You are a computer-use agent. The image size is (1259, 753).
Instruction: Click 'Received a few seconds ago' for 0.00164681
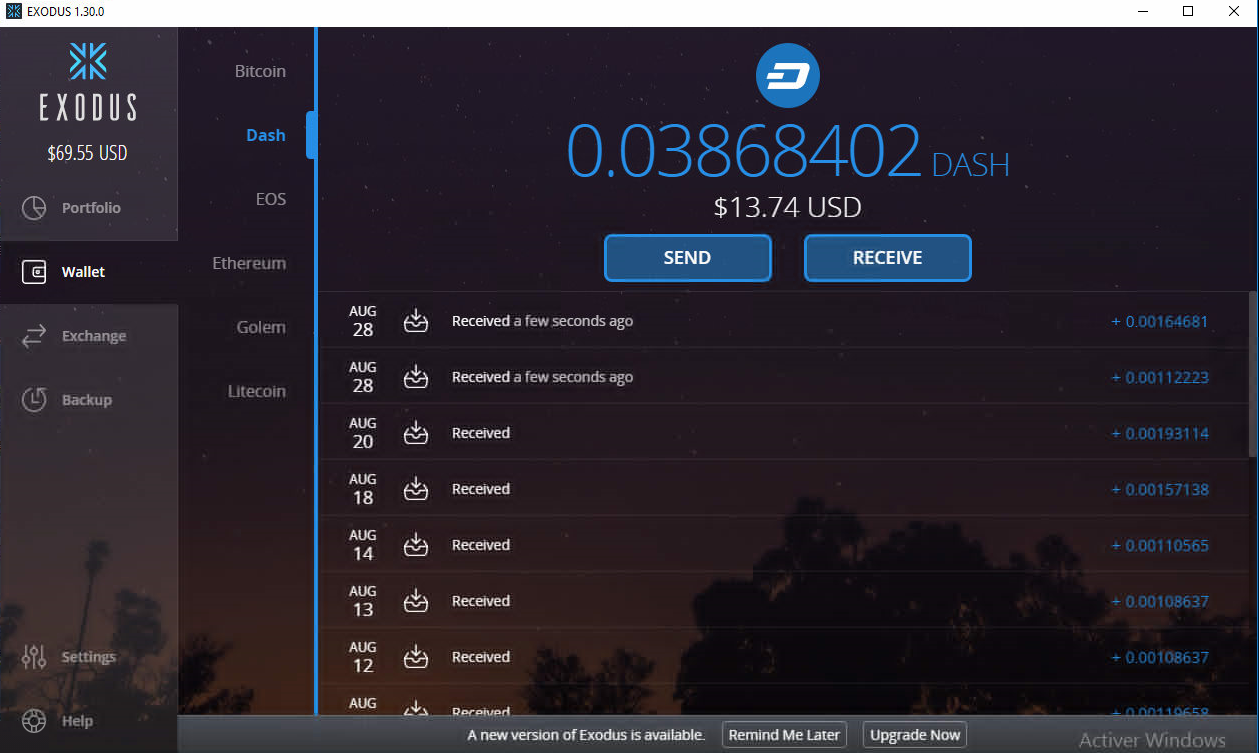pyautogui.click(x=542, y=321)
